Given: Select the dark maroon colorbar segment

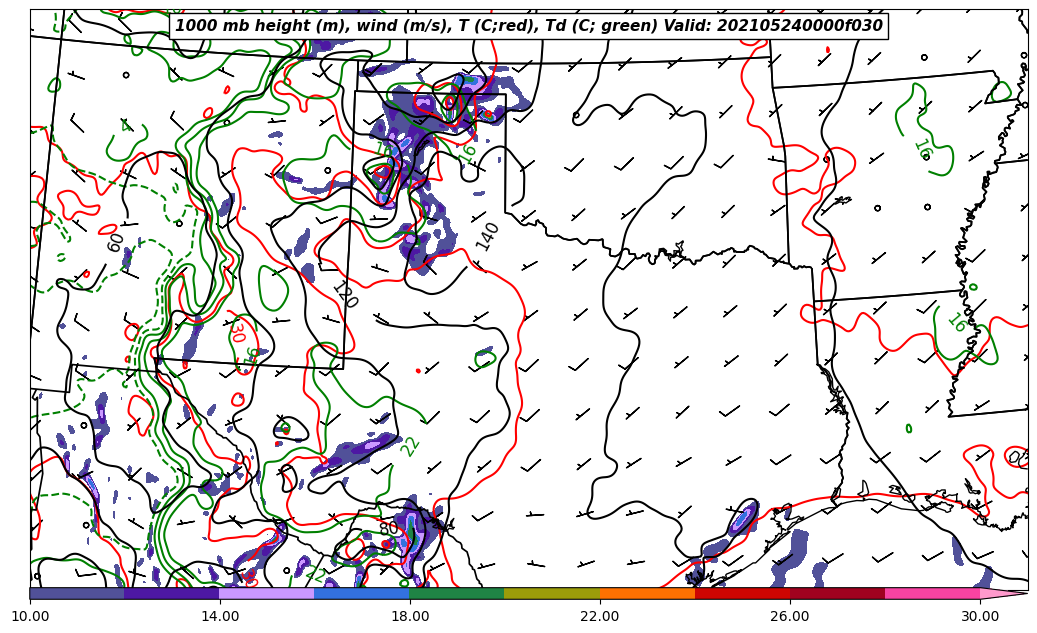Looking at the screenshot, I should tap(837, 593).
